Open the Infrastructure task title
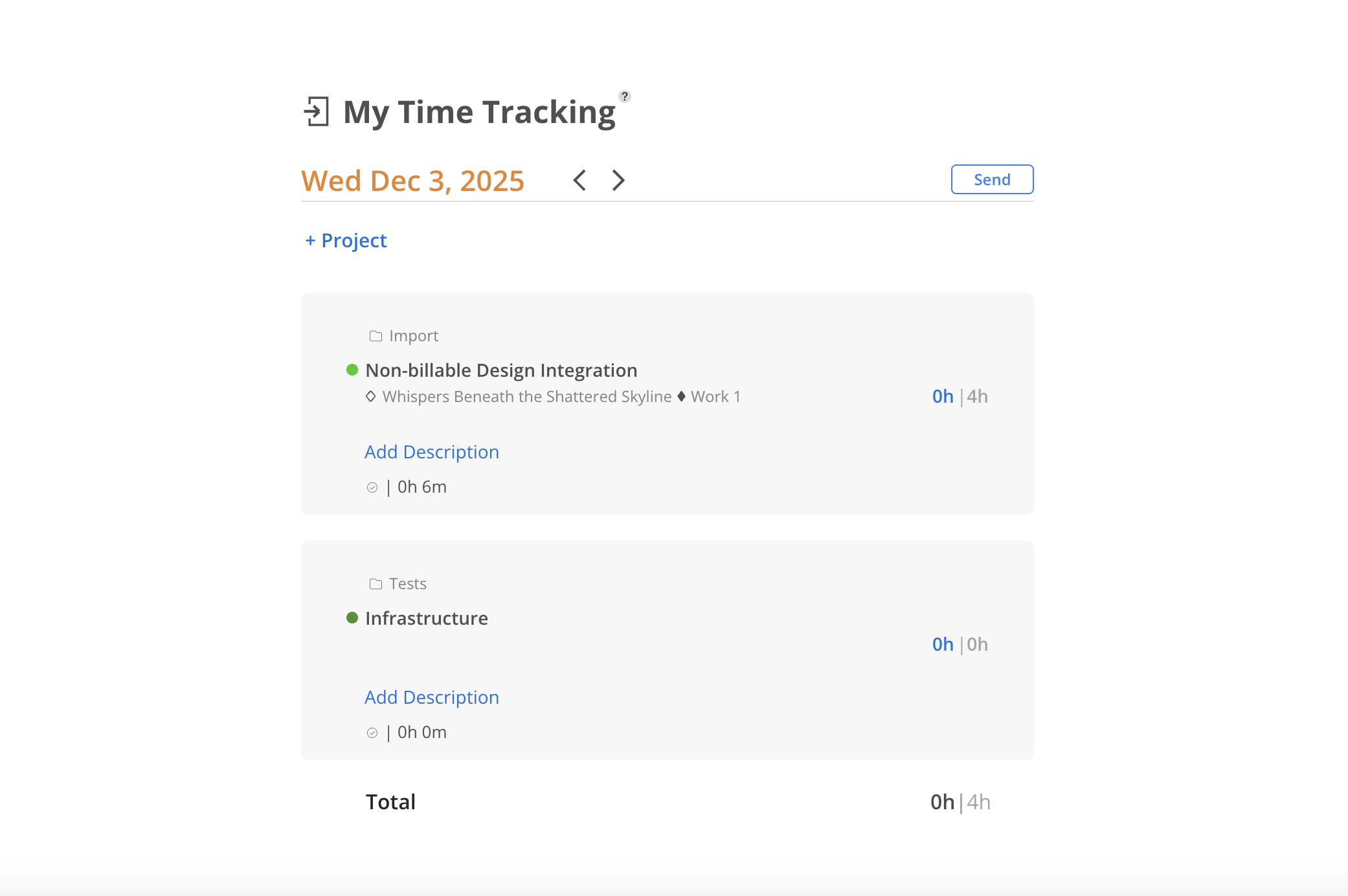Viewport: 1348px width, 896px height. [x=427, y=618]
